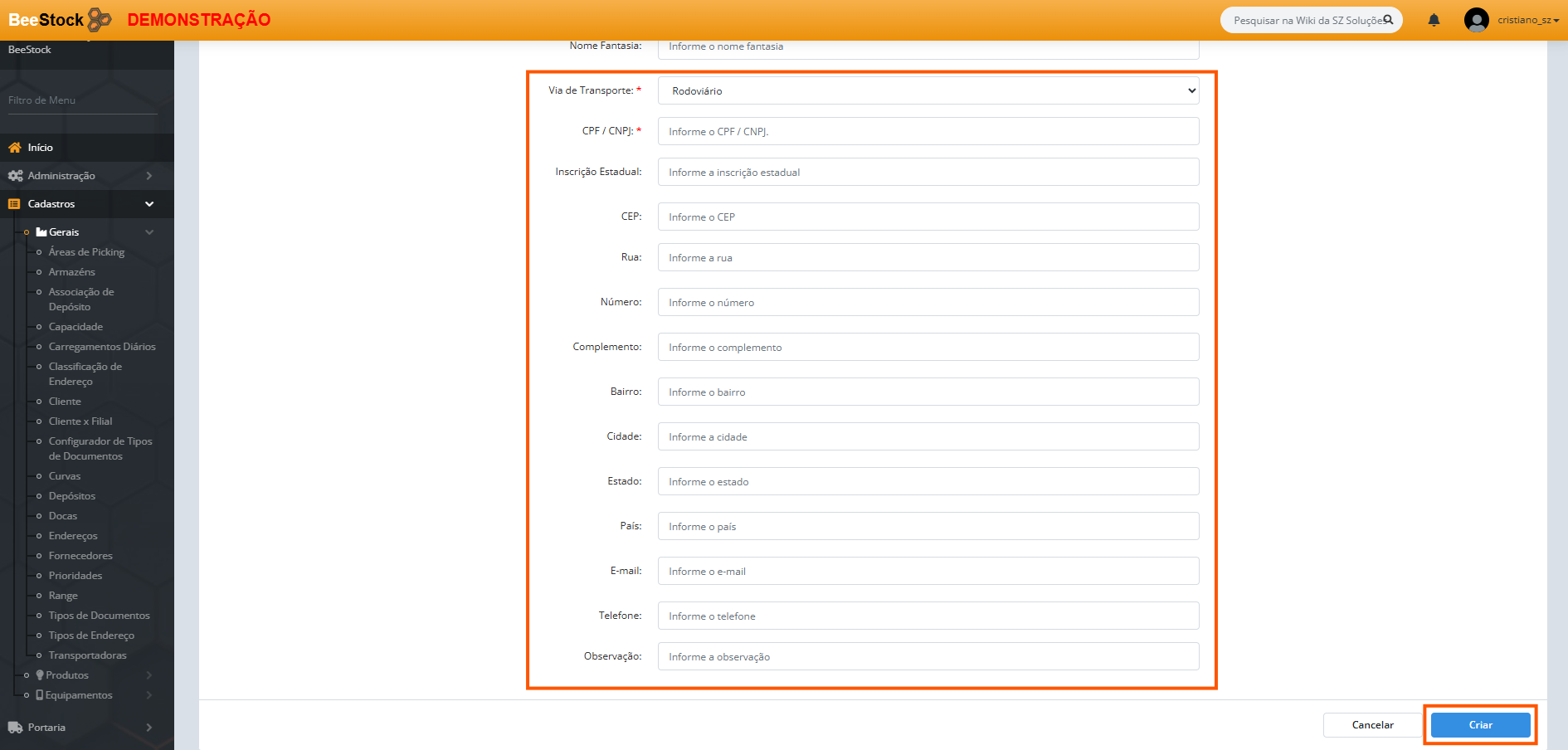Select Fornecedores from the Gerais list
This screenshot has height=750, width=1568.
pyautogui.click(x=80, y=556)
